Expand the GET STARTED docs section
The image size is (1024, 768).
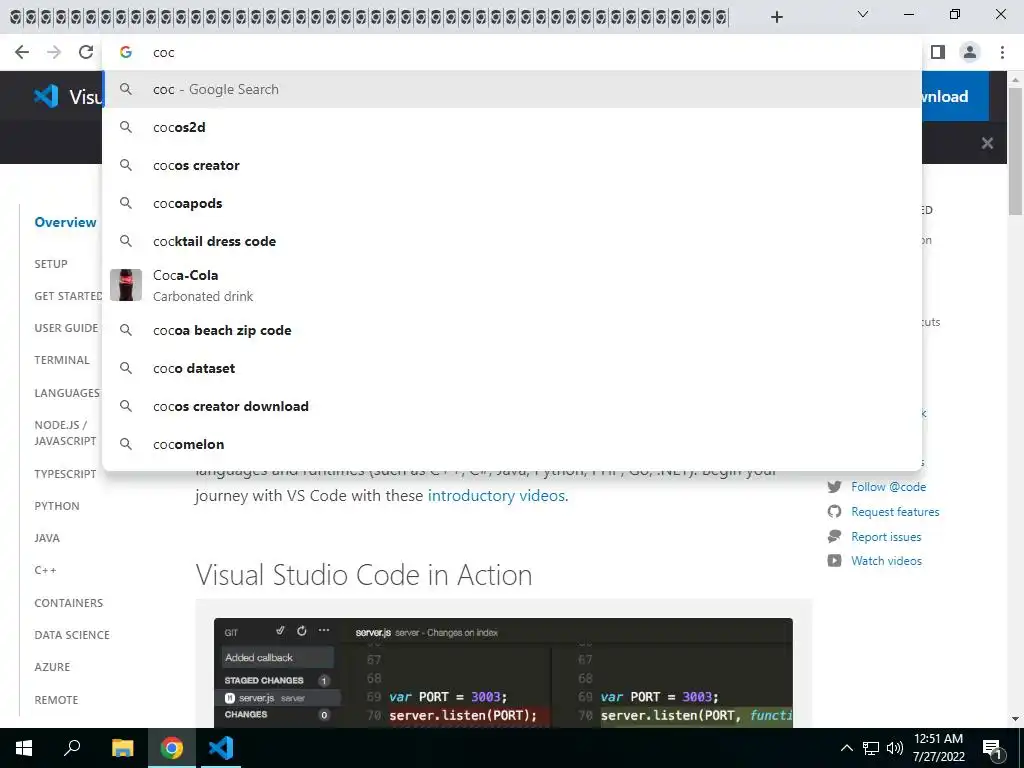(x=68, y=296)
